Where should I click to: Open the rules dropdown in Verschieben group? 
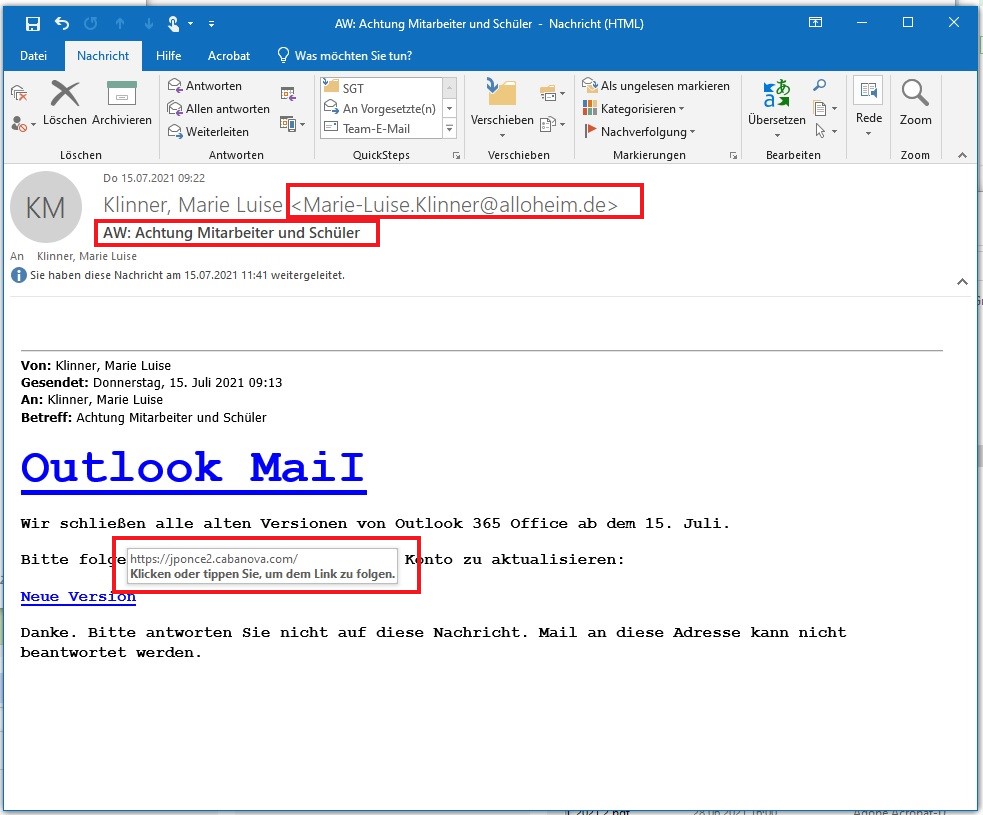[552, 94]
